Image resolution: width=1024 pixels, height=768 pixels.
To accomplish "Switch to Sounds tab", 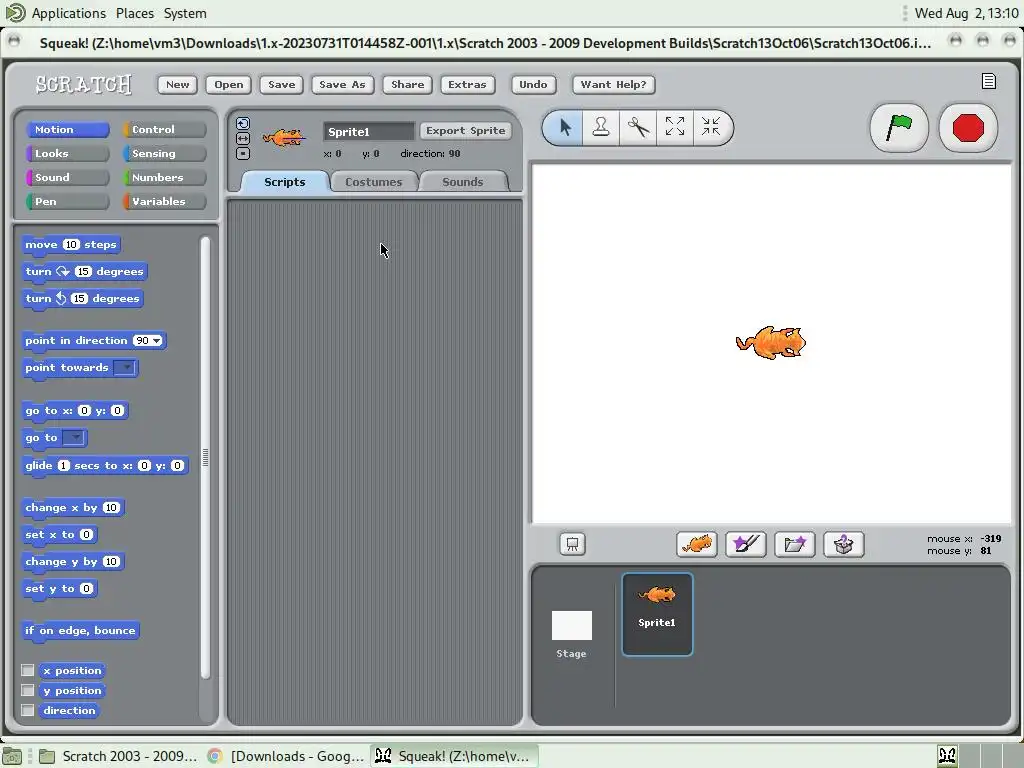I will pyautogui.click(x=462, y=182).
